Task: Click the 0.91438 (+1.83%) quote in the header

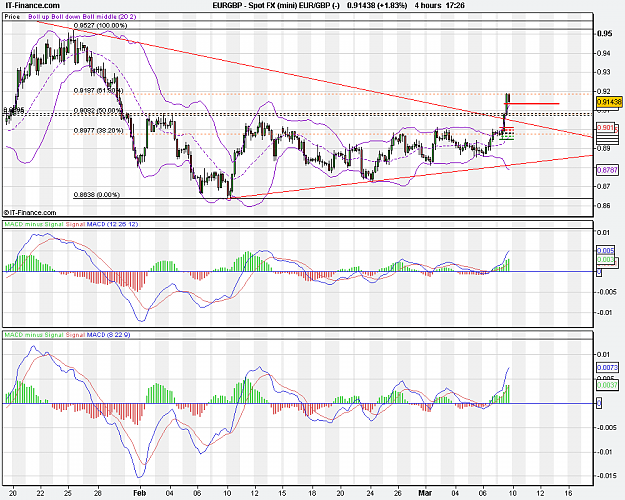Action: pyautogui.click(x=377, y=6)
